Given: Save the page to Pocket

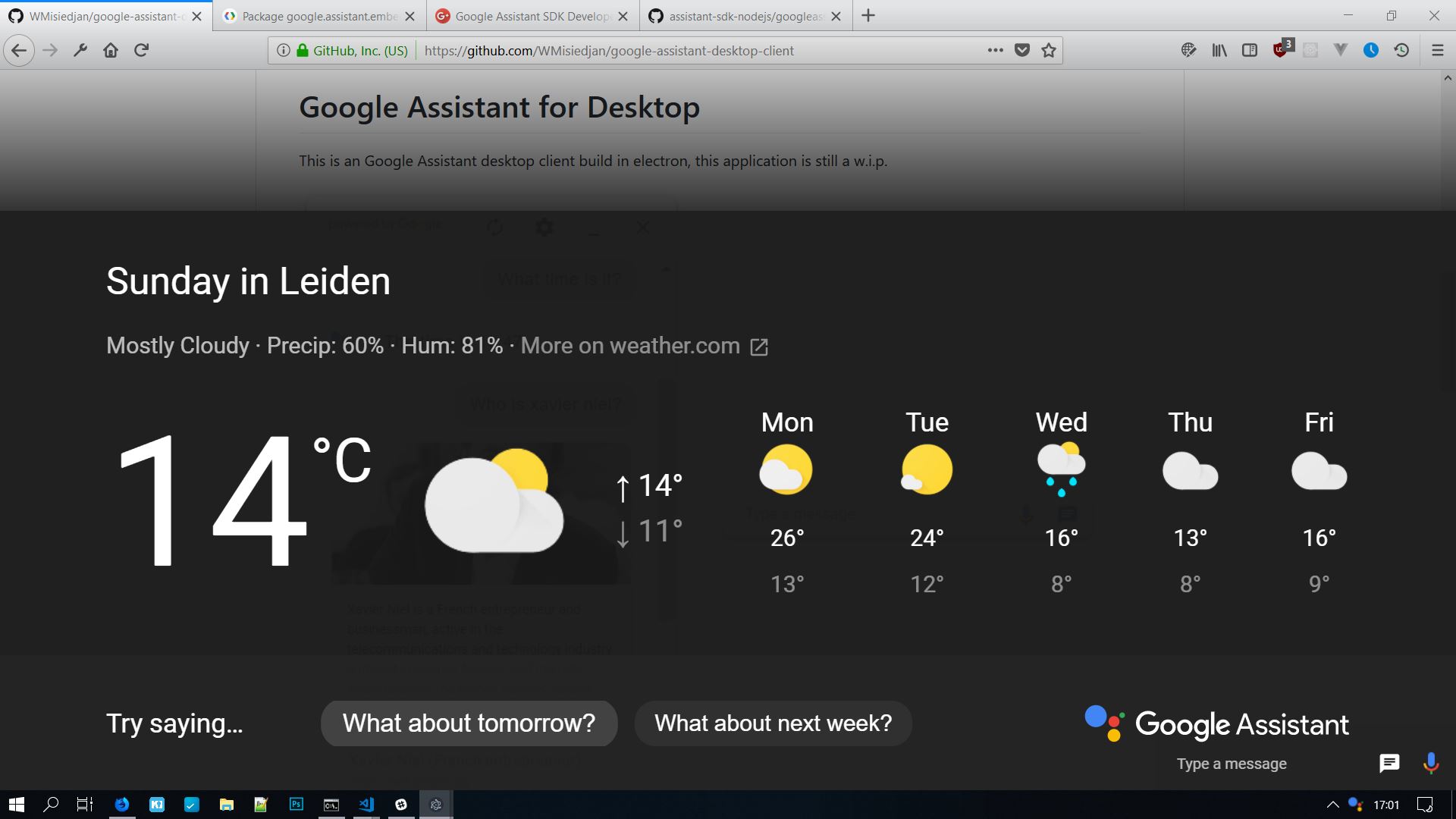Looking at the screenshot, I should pos(1022,50).
